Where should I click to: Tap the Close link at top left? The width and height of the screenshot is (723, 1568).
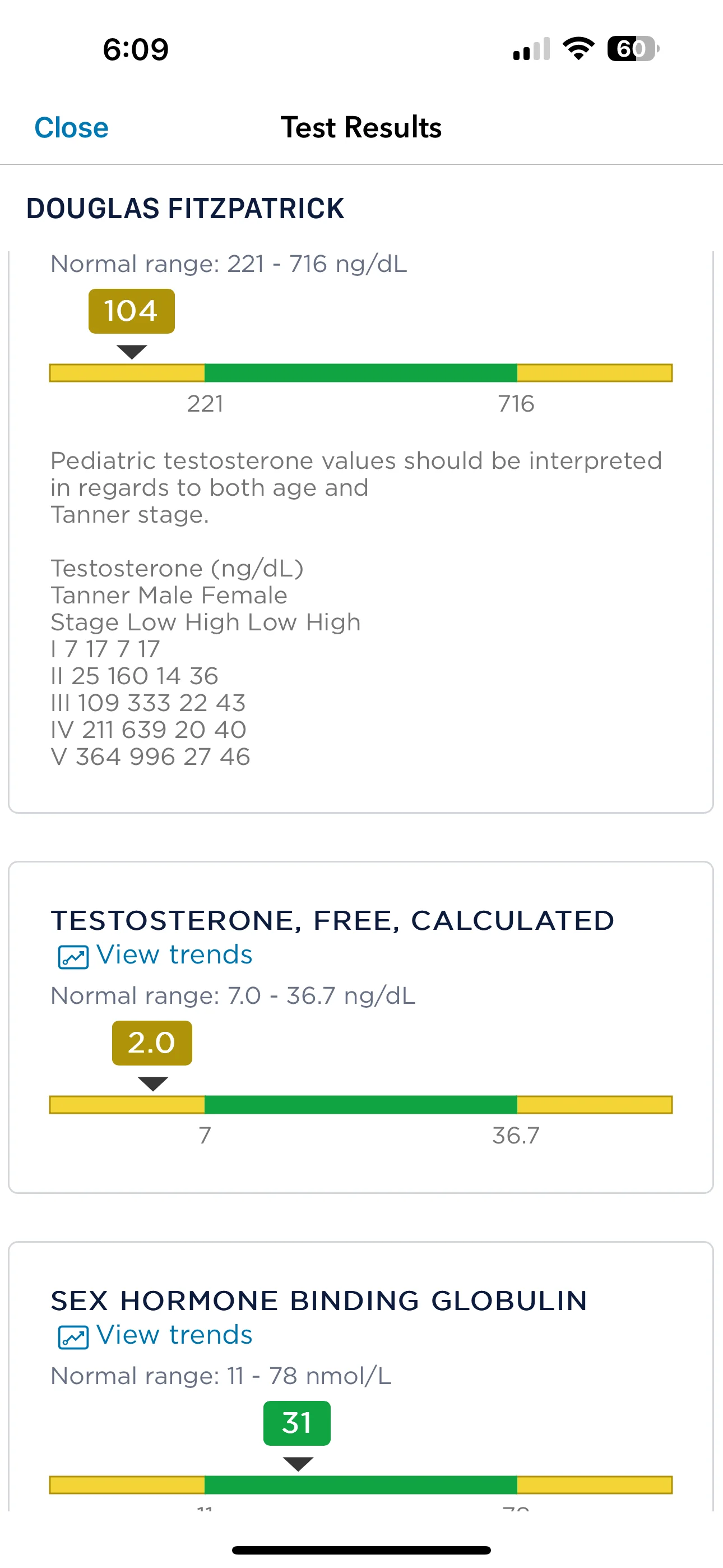pos(71,128)
